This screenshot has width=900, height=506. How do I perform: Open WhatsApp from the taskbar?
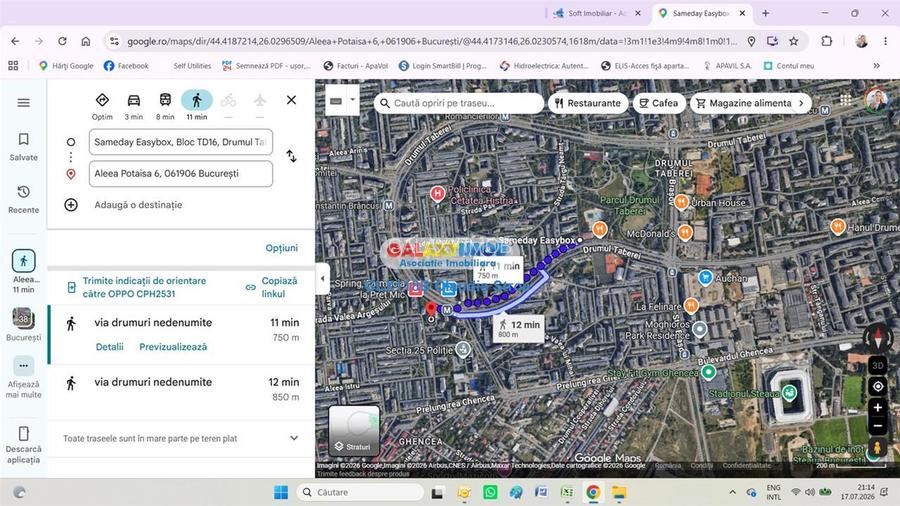click(x=490, y=492)
